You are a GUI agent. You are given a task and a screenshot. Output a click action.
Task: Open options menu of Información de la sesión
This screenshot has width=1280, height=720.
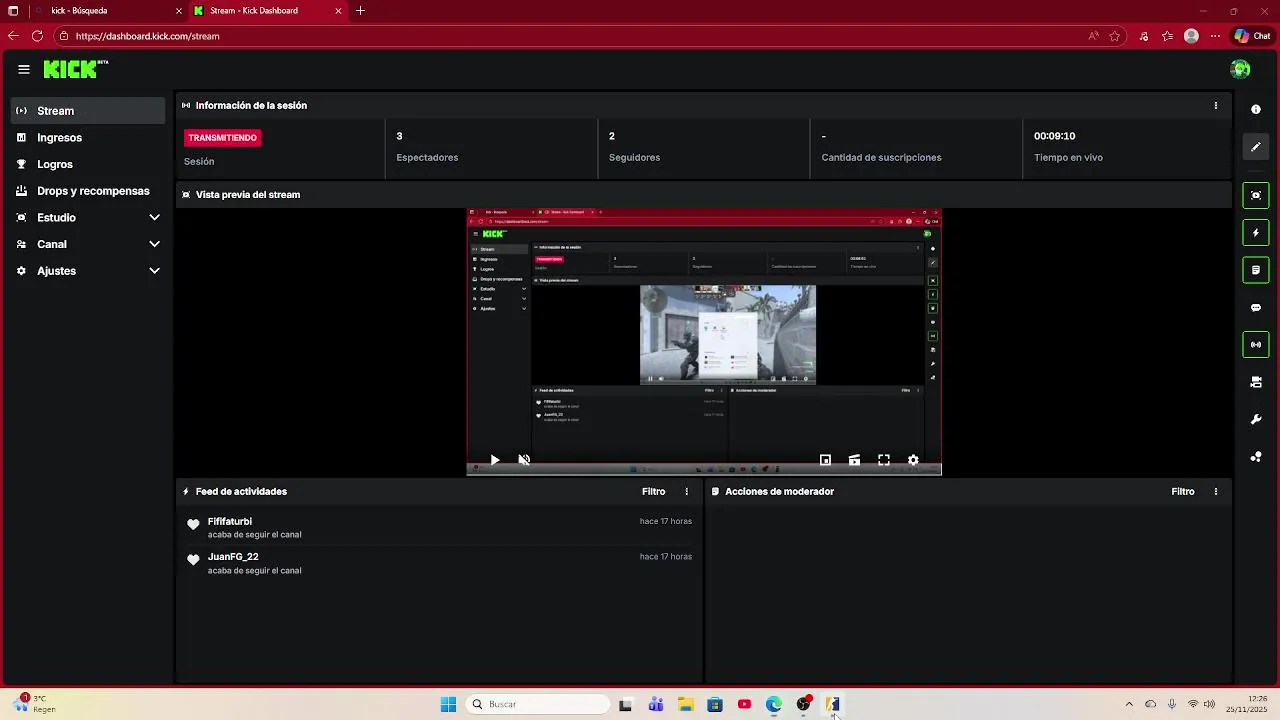(x=1216, y=105)
